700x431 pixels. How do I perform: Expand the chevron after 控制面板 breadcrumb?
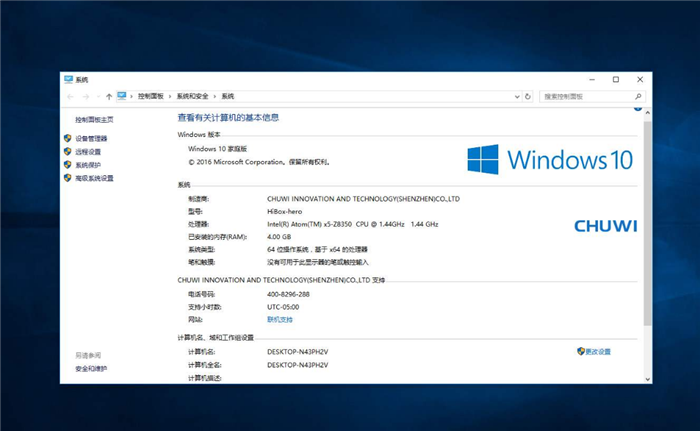170,96
